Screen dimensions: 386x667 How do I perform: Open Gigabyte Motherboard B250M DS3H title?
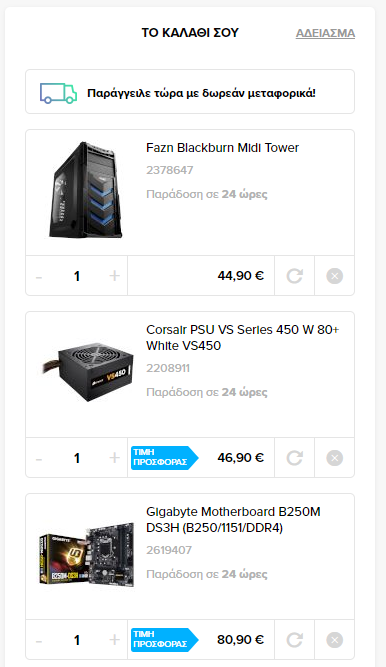click(x=233, y=520)
